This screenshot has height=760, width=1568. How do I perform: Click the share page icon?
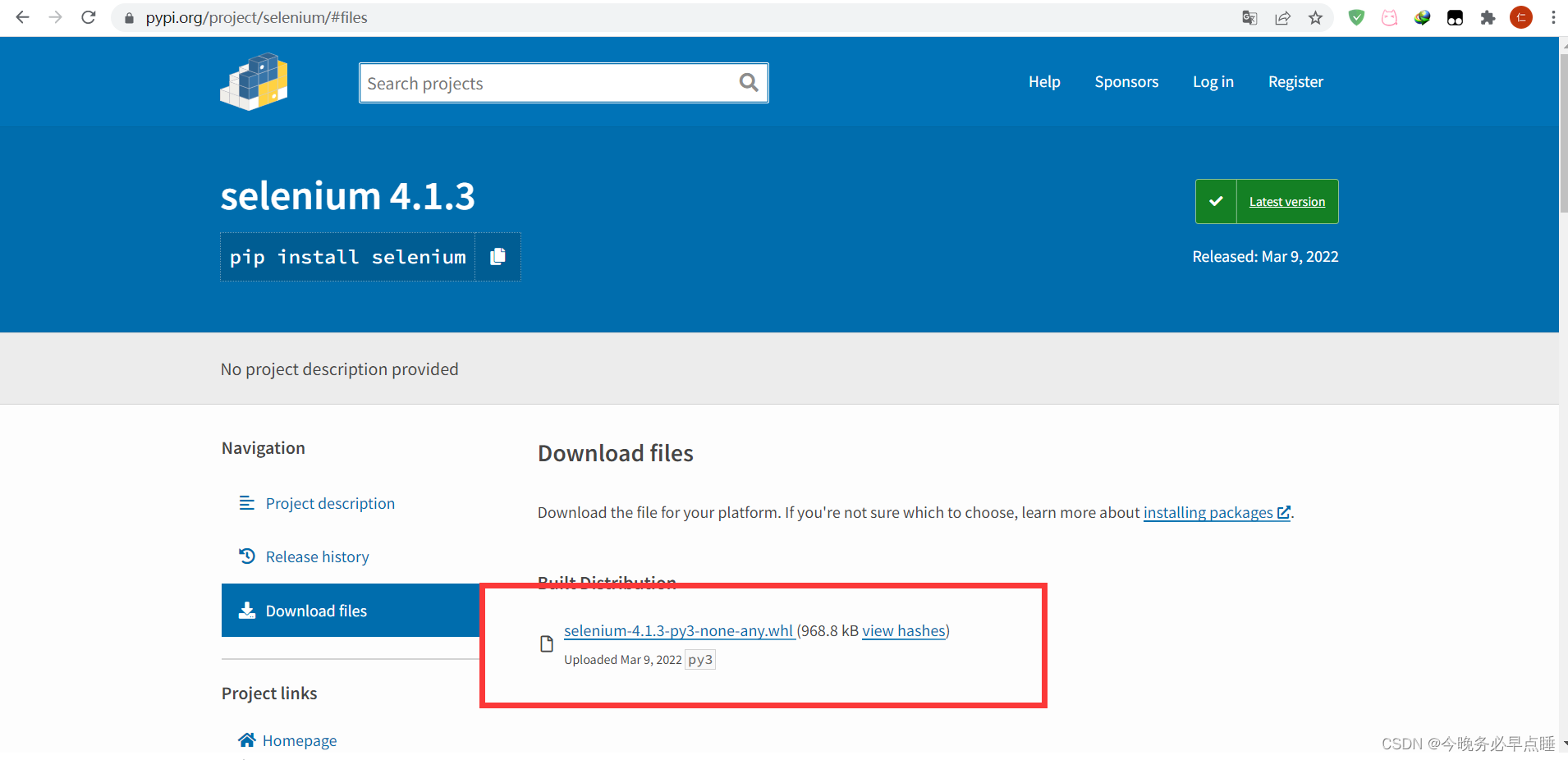click(1282, 18)
